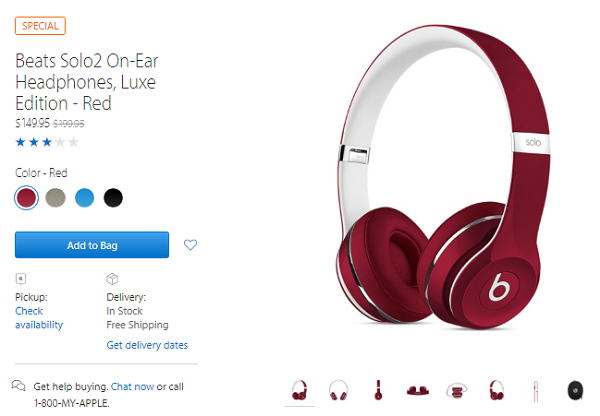The width and height of the screenshot is (600, 416).
Task: Open the Check availability pickup link
Action: pyautogui.click(x=38, y=318)
